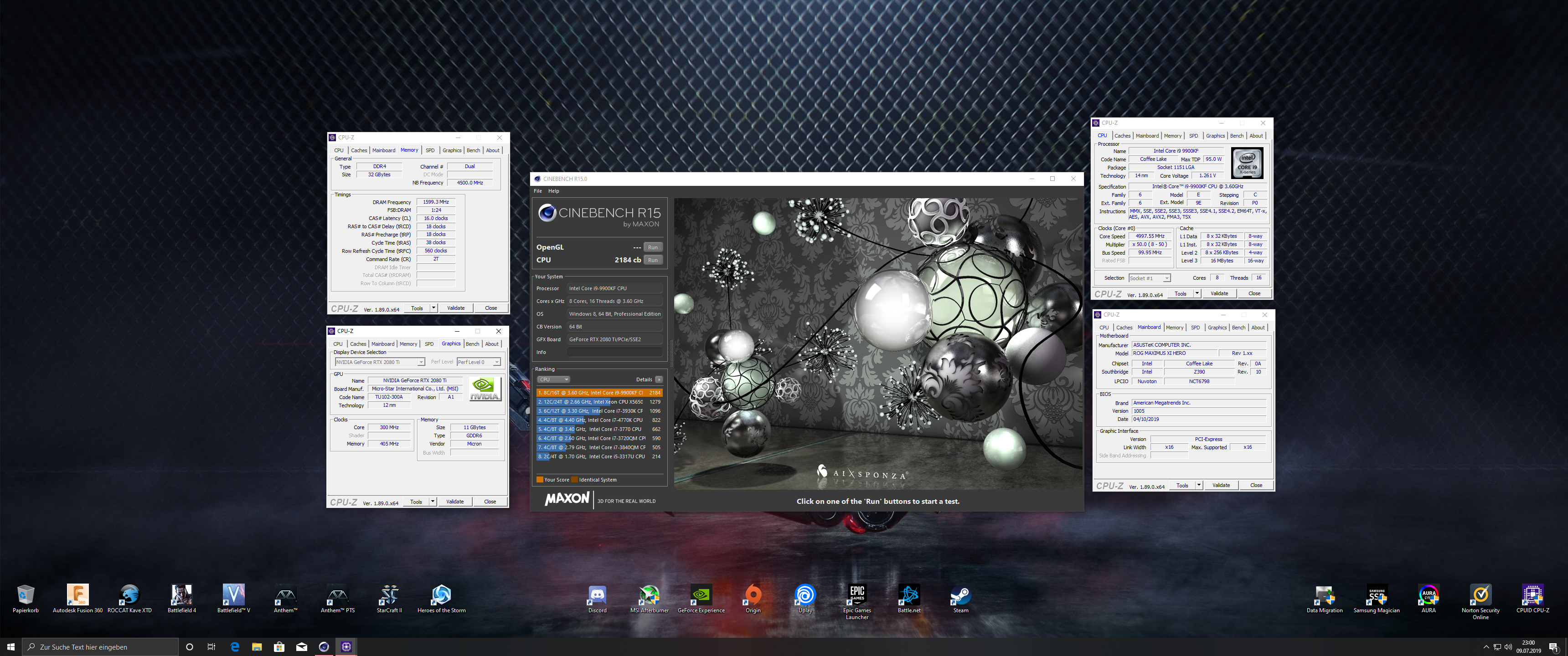Open Memory tab in Mainboard CPU-Z window
Image resolution: width=1568 pixels, height=656 pixels.
[x=1174, y=328]
